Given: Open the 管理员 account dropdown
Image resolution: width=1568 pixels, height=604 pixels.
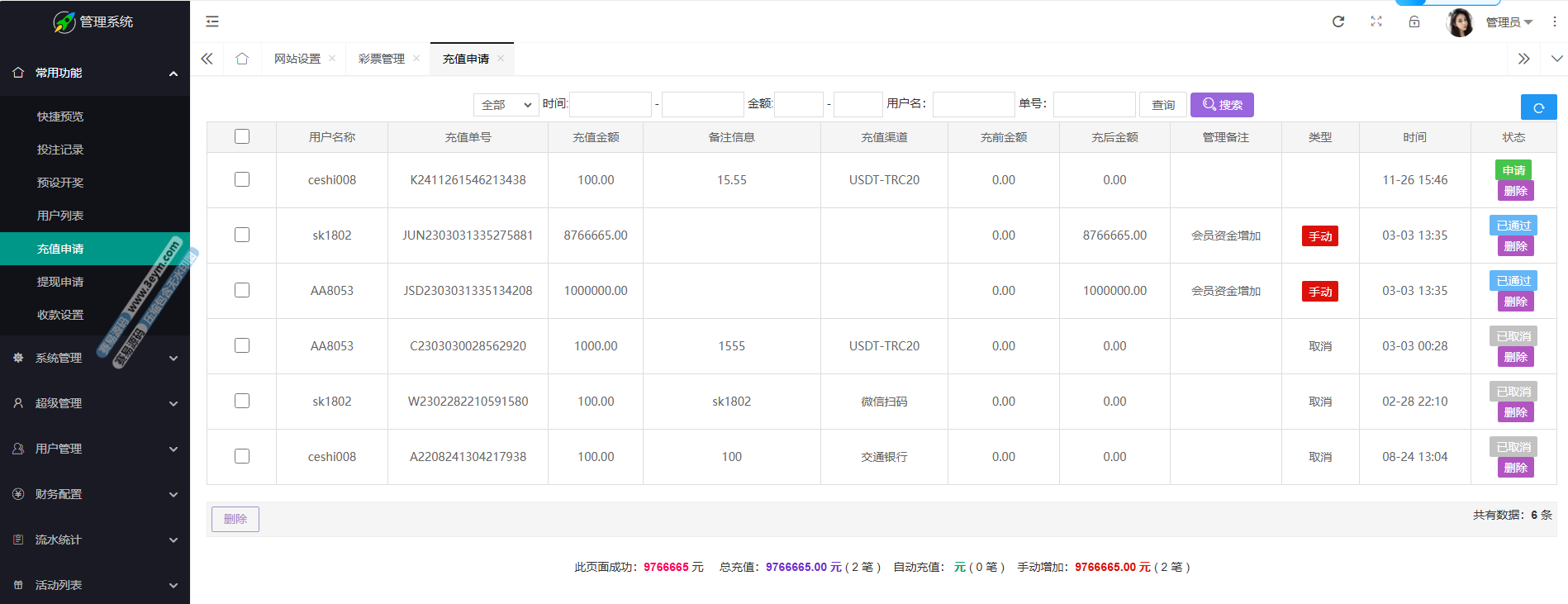Looking at the screenshot, I should click(1509, 22).
